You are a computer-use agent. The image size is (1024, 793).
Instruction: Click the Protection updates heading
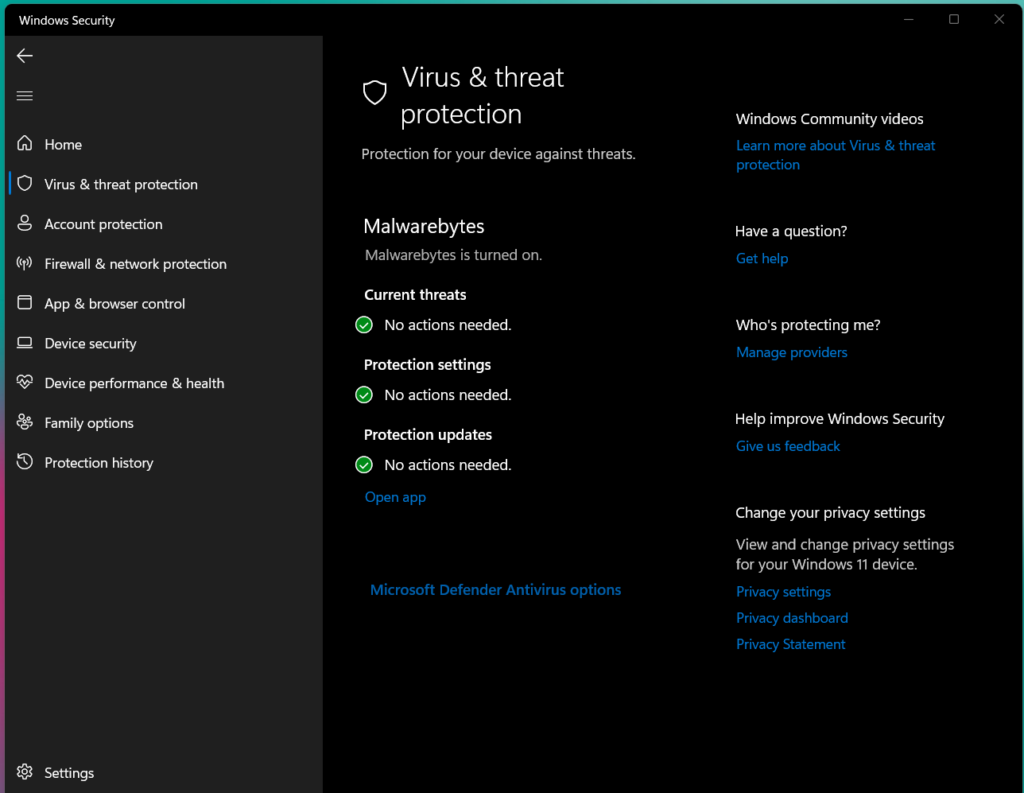point(428,434)
